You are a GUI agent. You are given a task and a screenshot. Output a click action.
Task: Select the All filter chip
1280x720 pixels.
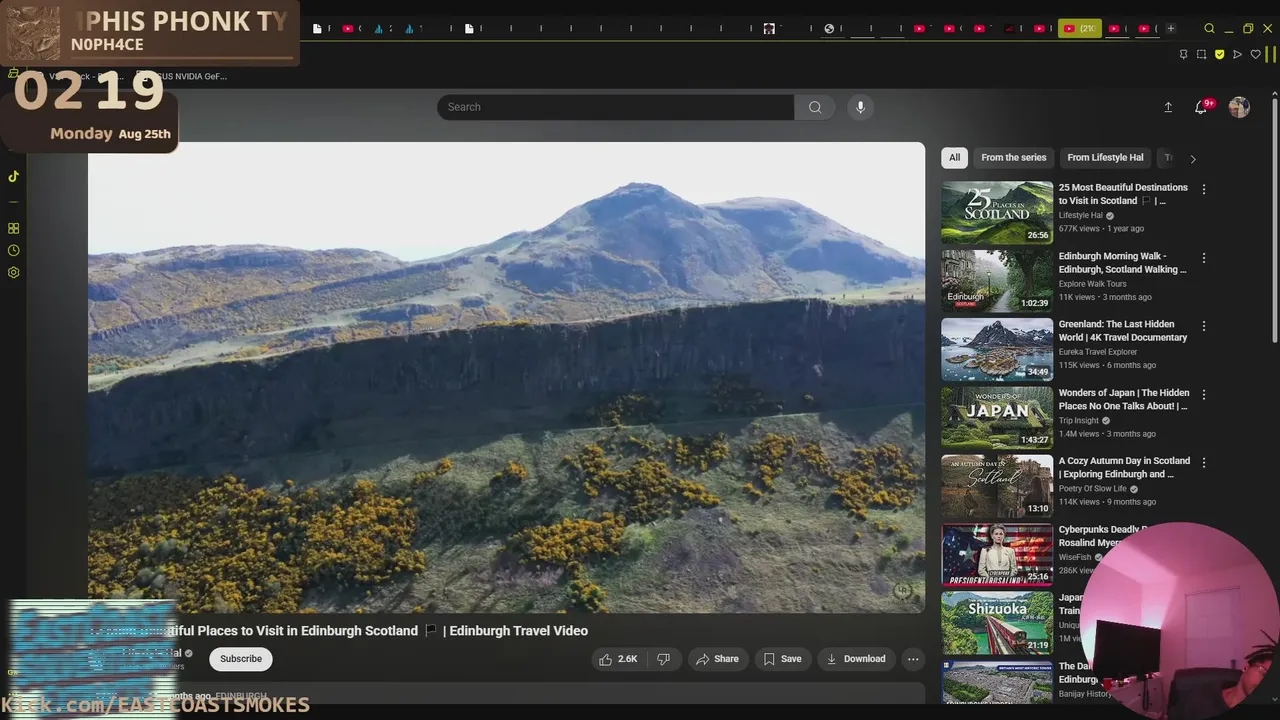[x=955, y=157]
